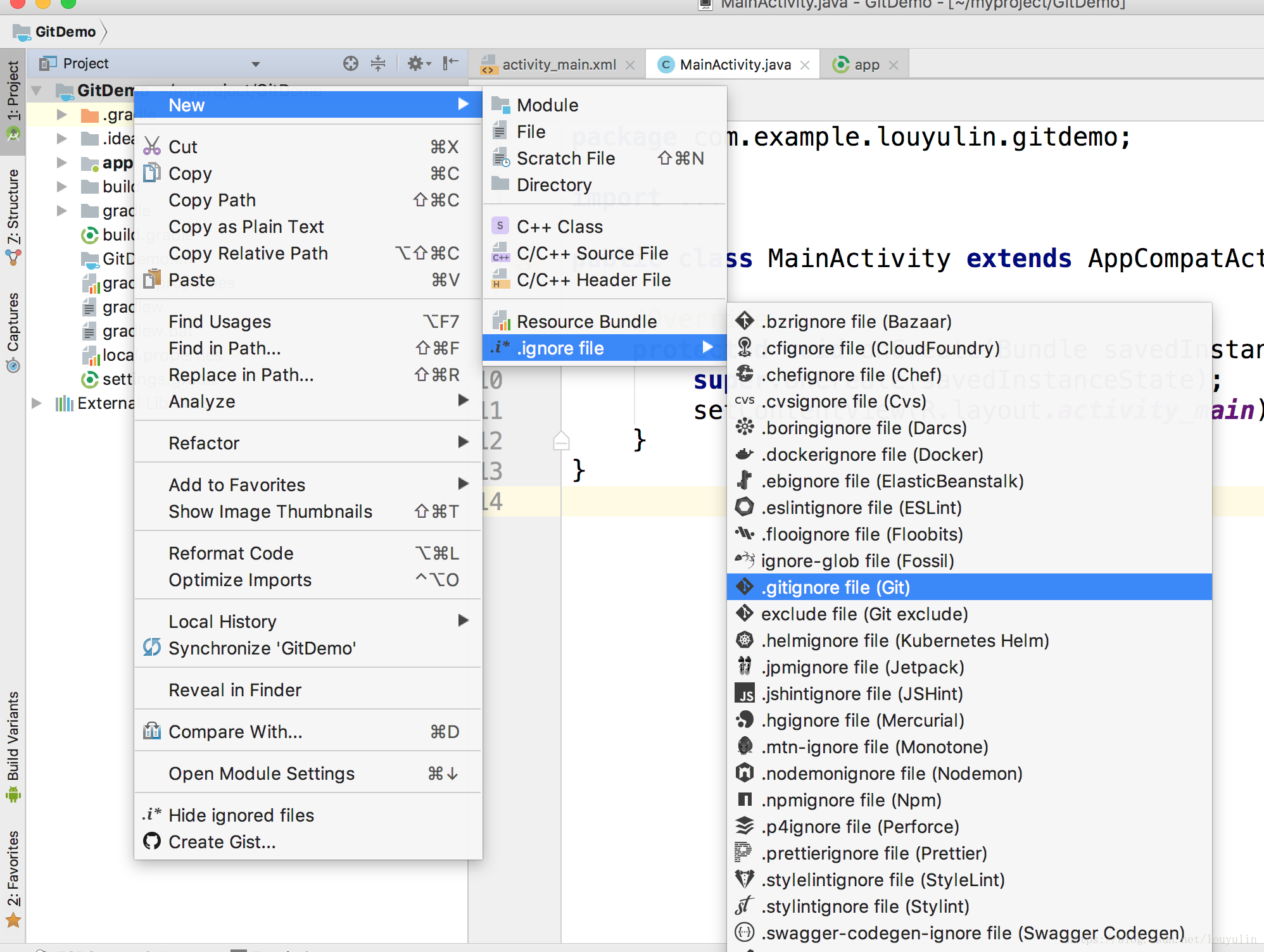
Task: Click the Git icon for .gitignore file
Action: [745, 587]
